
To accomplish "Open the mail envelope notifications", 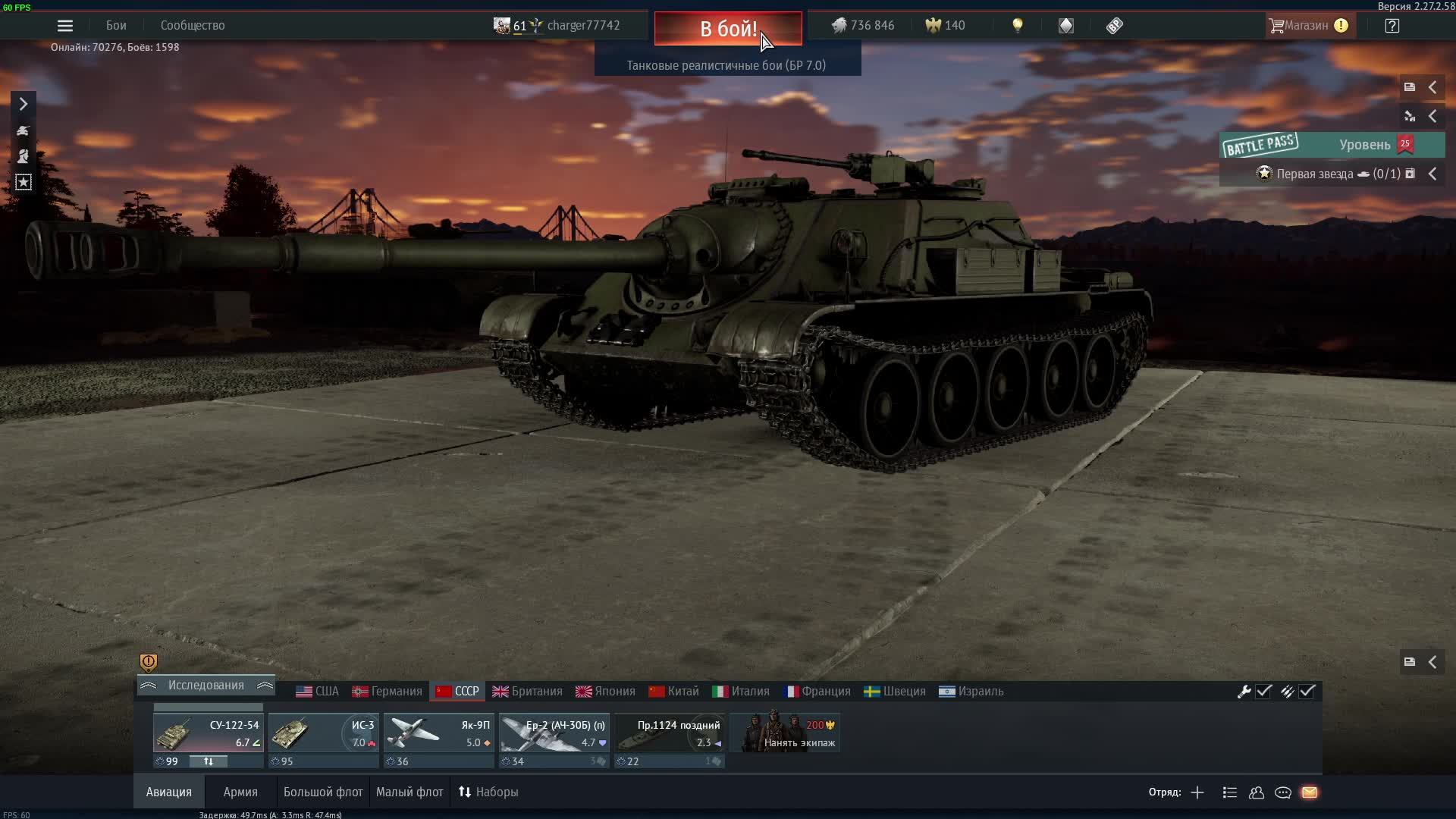I will click(1310, 792).
